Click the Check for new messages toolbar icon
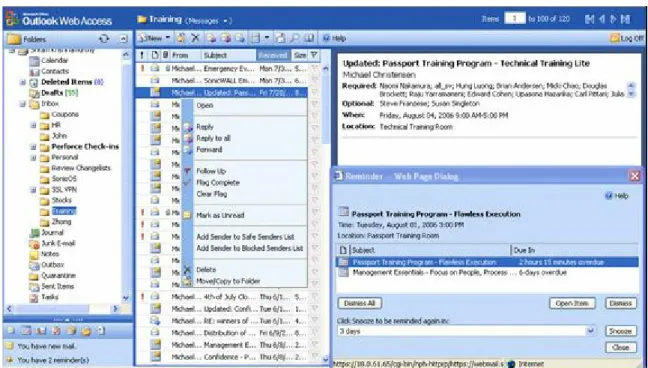The height and width of the screenshot is (368, 648). (x=281, y=38)
